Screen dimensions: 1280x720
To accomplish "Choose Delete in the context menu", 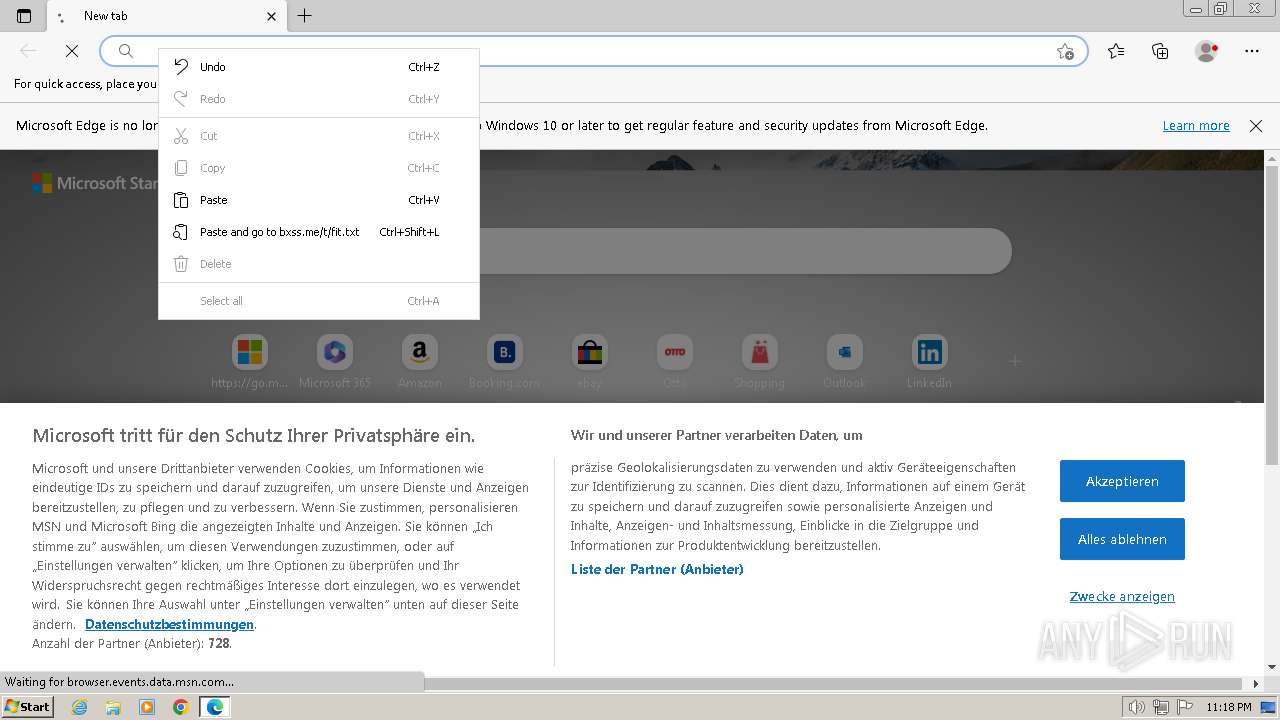I will 319,264.
